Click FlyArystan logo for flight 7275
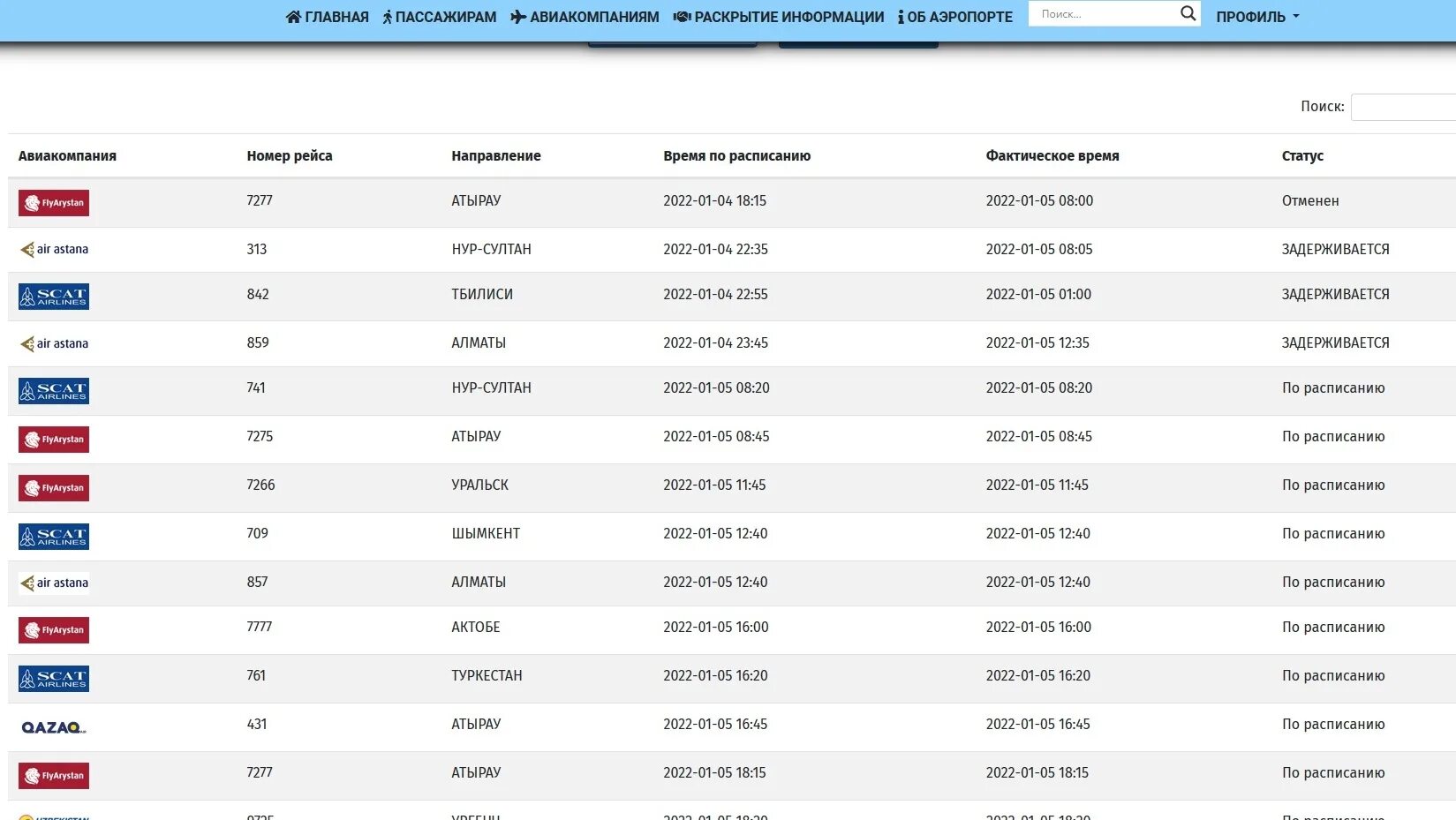Viewport: 1456px width, 820px height. pos(54,440)
